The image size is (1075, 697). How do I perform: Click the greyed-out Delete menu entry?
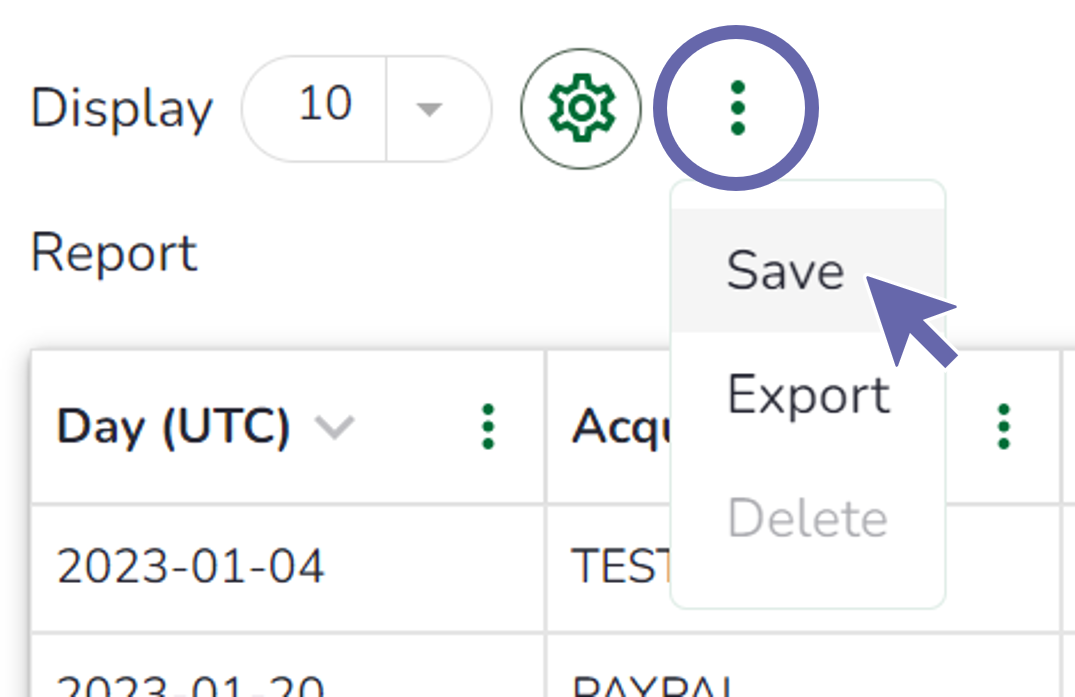pos(808,519)
